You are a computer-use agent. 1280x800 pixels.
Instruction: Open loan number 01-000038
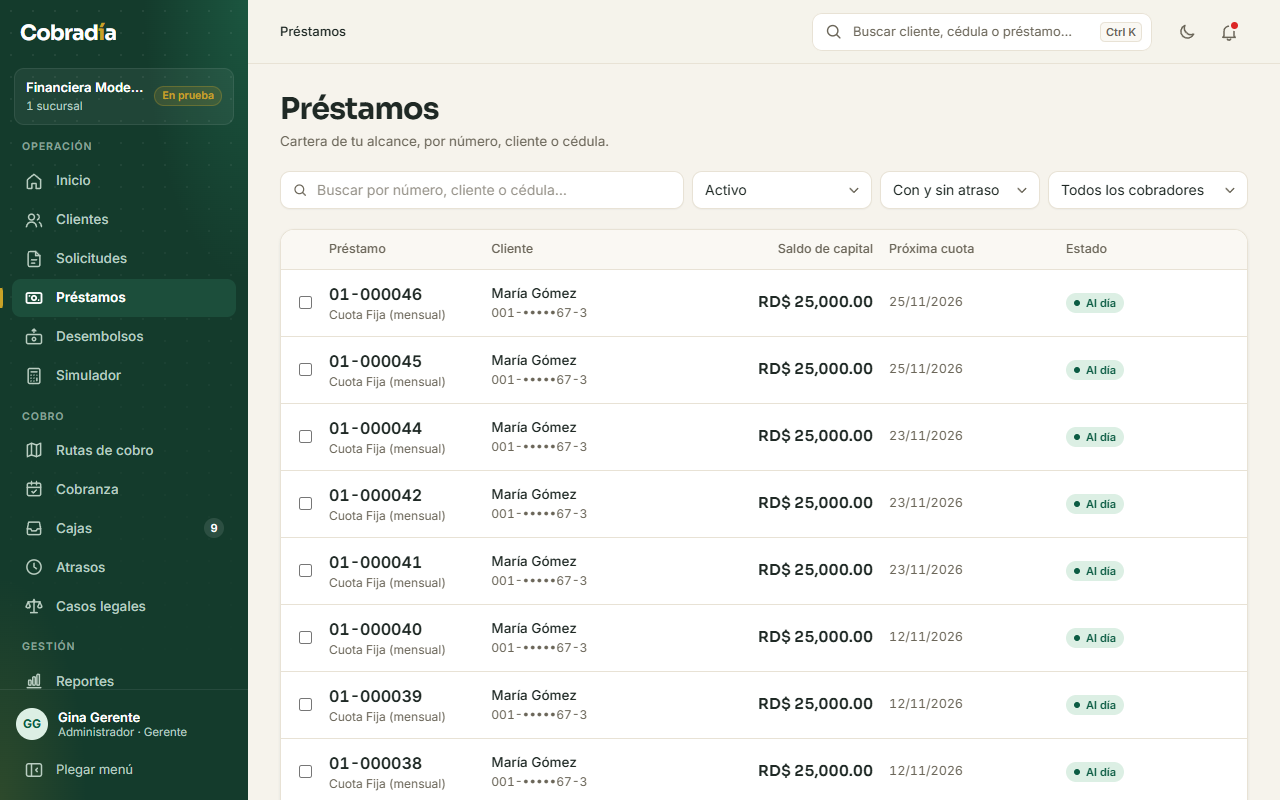[375, 763]
